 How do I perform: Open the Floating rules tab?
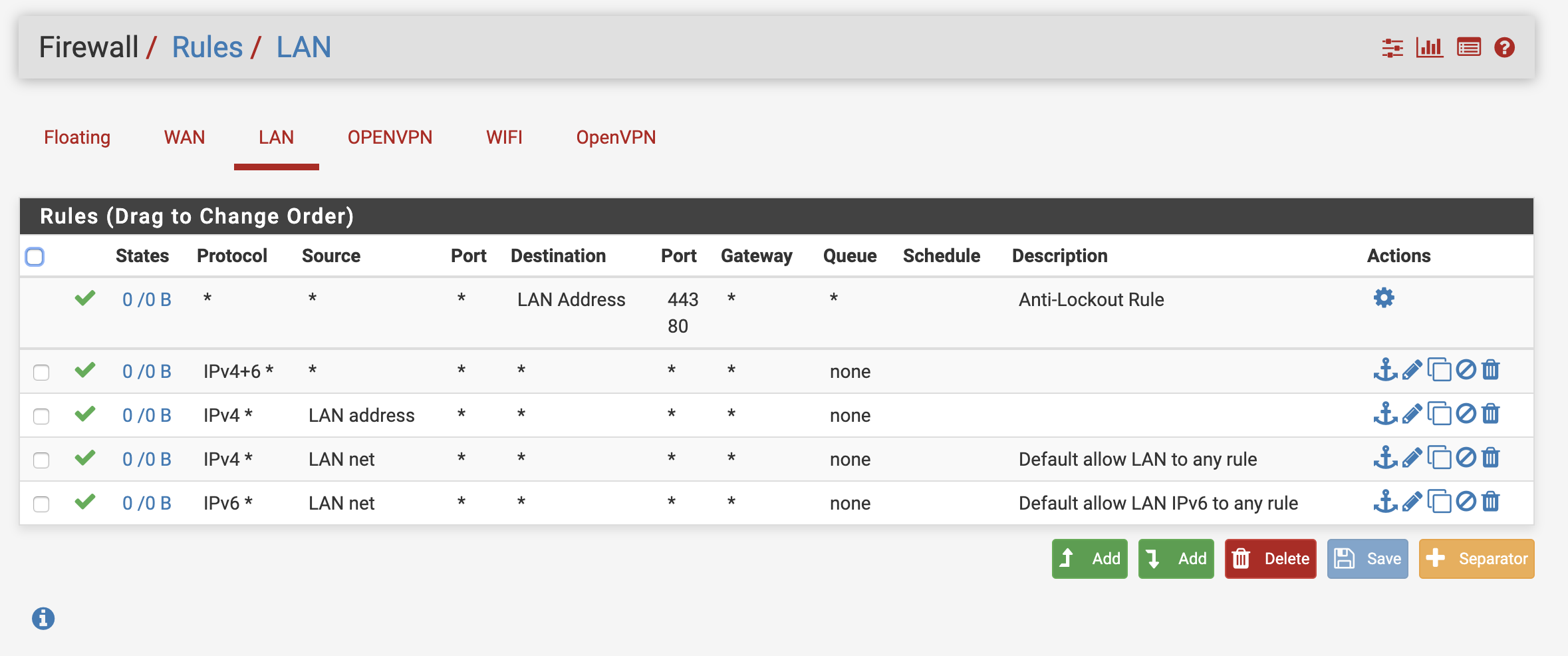[x=77, y=138]
